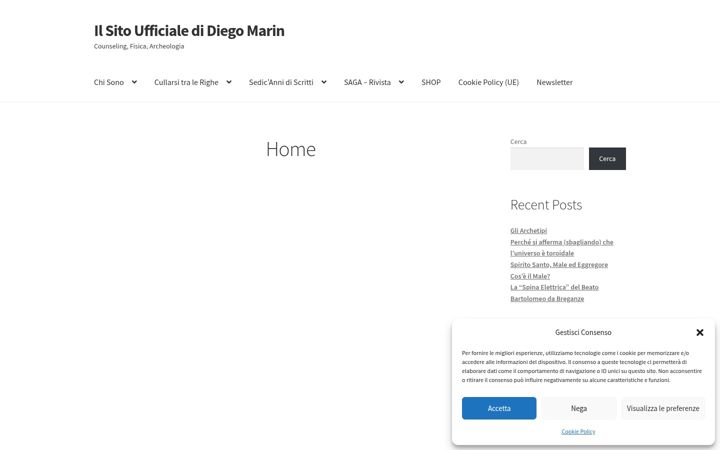Open the Newsletter page
The width and height of the screenshot is (720, 450).
(x=554, y=82)
